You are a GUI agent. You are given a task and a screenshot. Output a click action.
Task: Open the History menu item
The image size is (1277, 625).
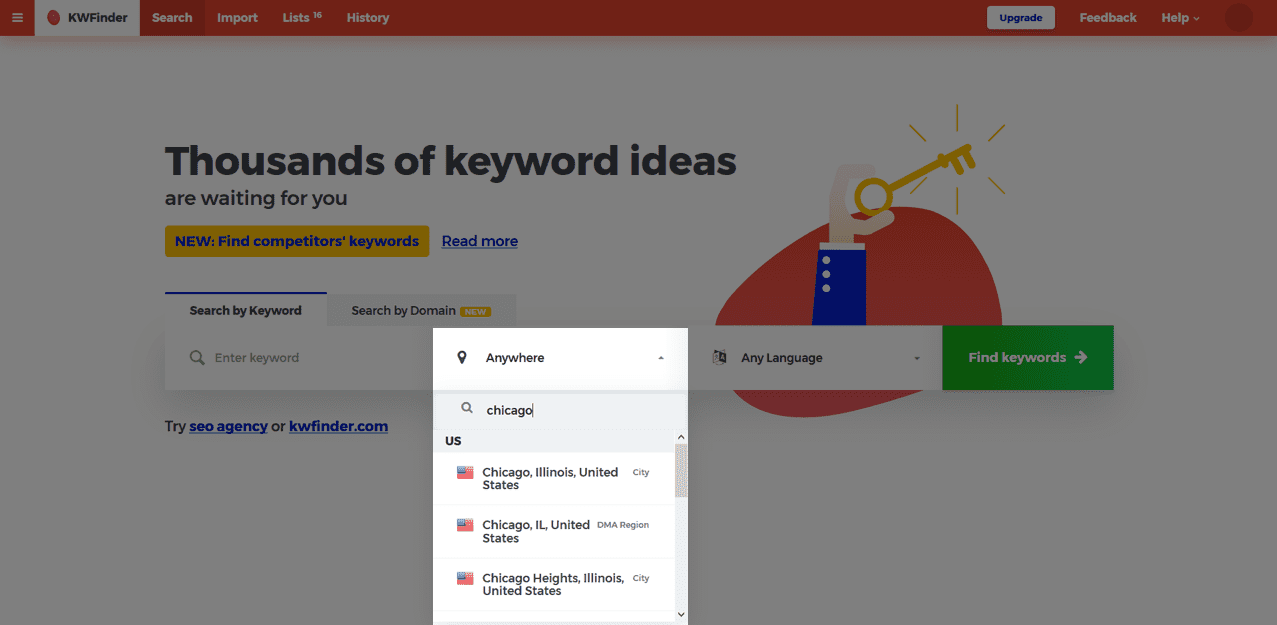pos(367,17)
